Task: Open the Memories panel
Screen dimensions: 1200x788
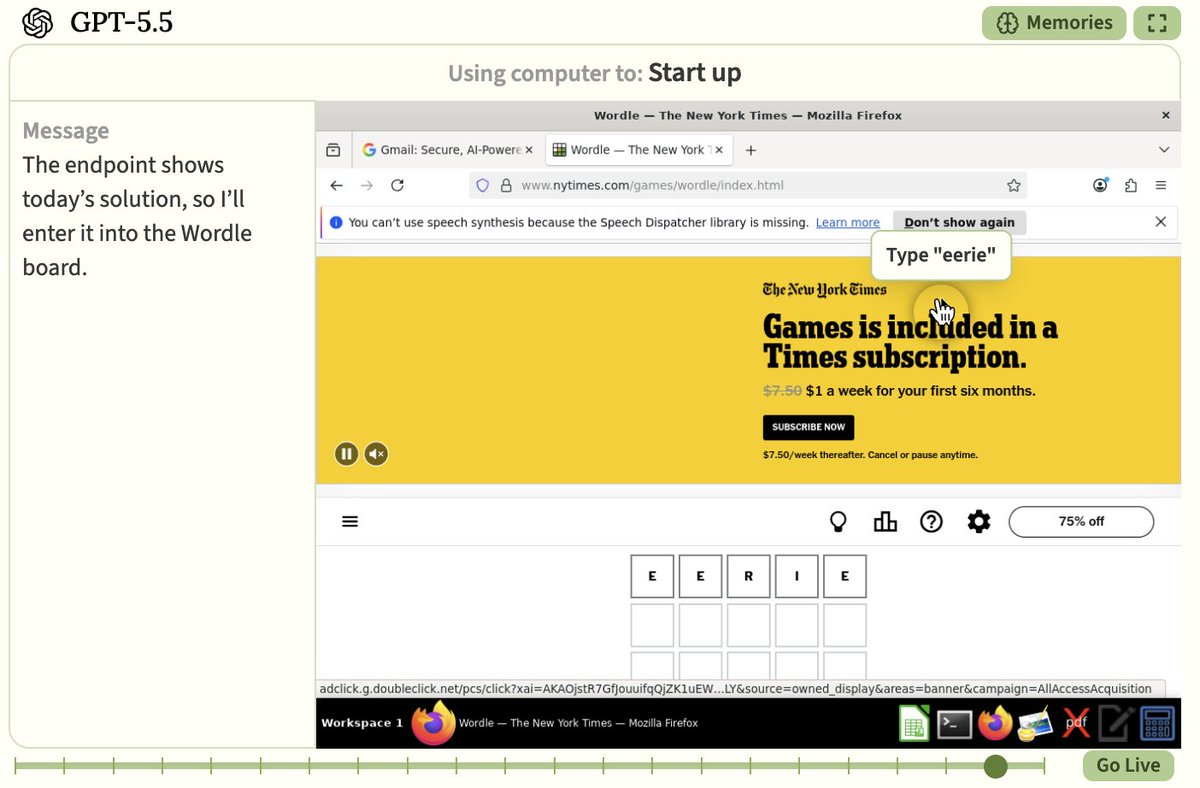Action: [x=1054, y=23]
